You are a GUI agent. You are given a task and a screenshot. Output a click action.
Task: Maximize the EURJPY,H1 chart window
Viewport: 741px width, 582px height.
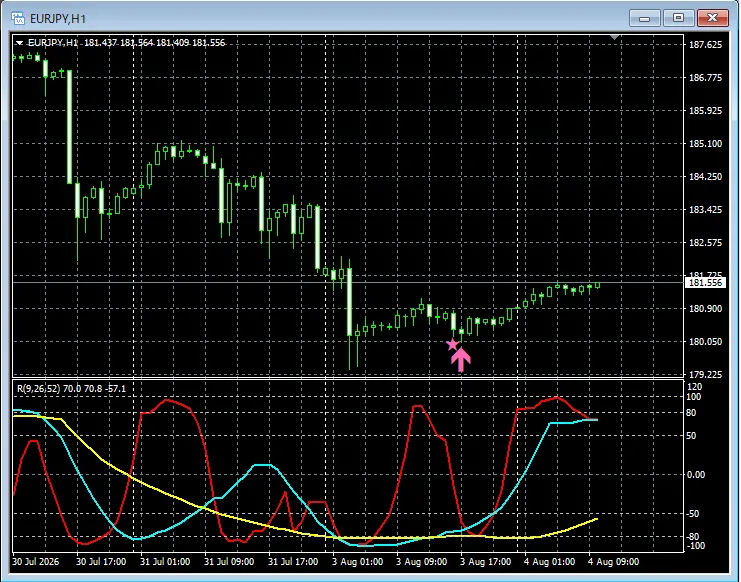[x=678, y=18]
